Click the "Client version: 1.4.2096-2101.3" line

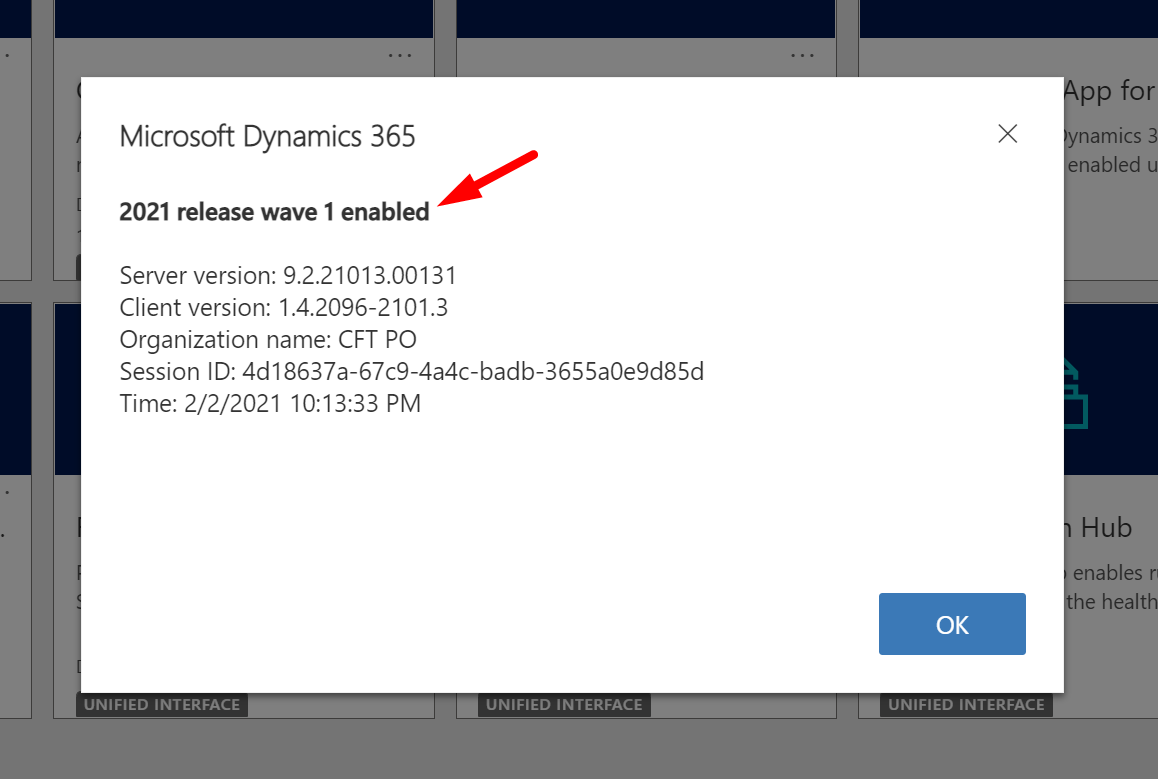(x=284, y=307)
